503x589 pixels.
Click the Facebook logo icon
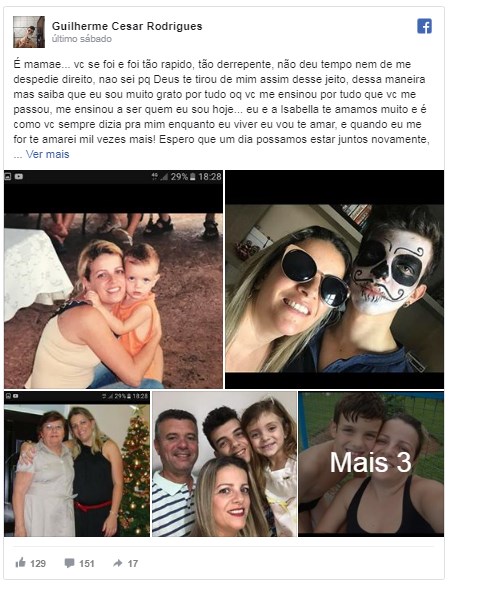click(424, 26)
